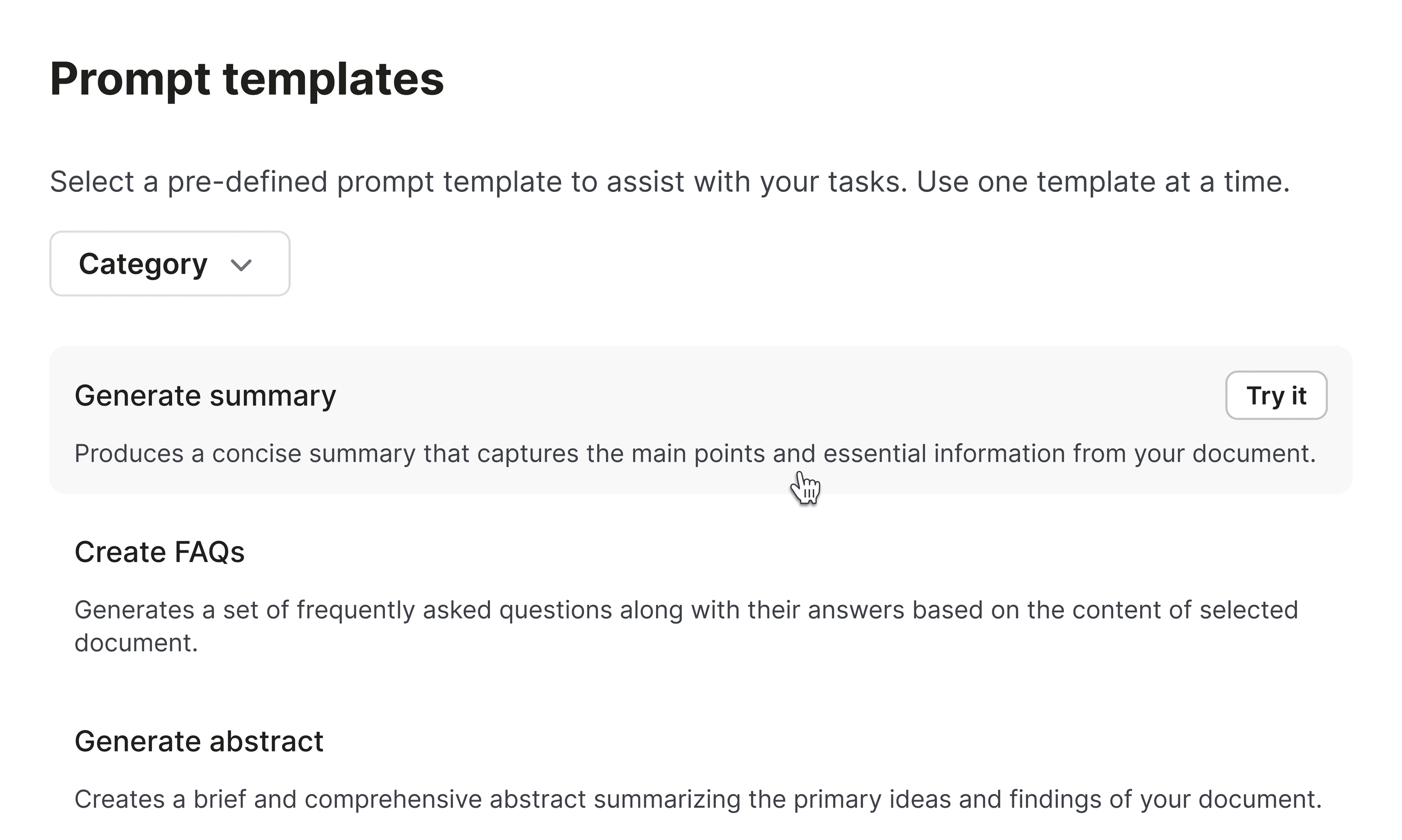Viewport: 1402px width, 840px height.
Task: Click the 'Creates a brief and comprehensive' description
Action: coord(698,799)
